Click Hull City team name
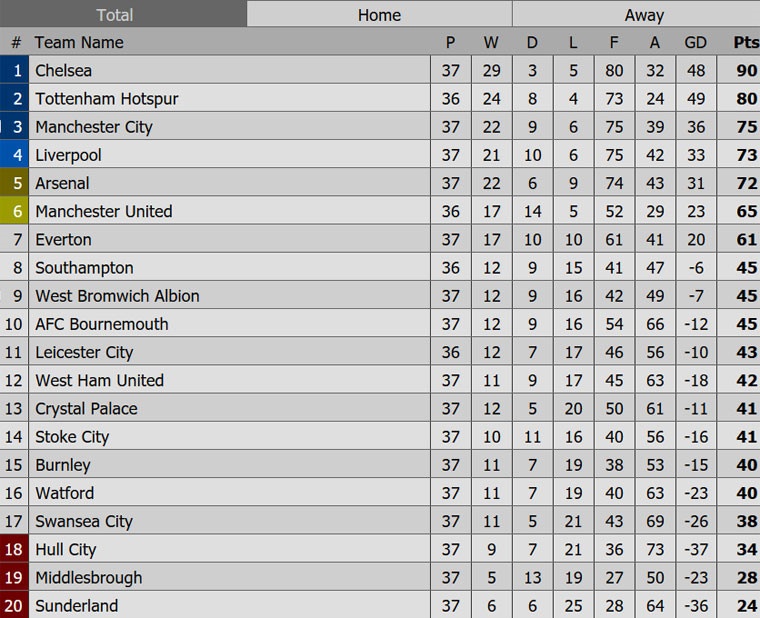Image resolution: width=760 pixels, height=618 pixels. click(x=65, y=549)
